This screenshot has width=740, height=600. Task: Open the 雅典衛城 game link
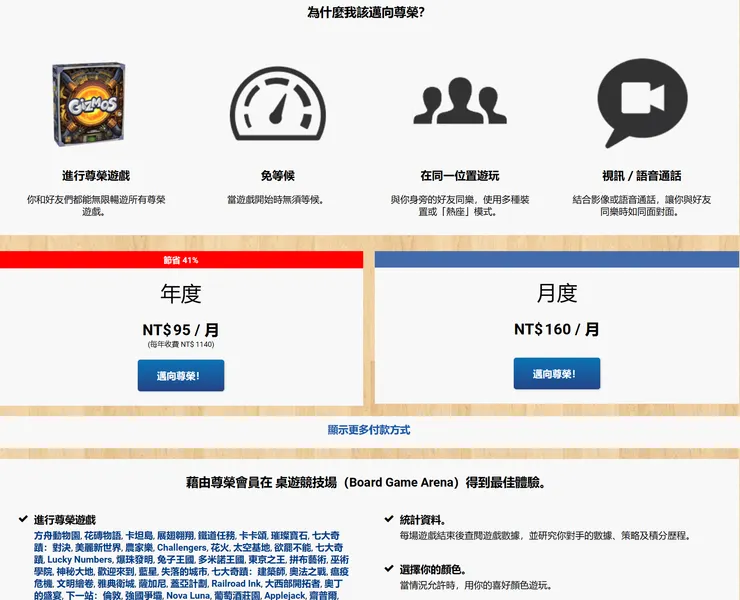(x=116, y=583)
